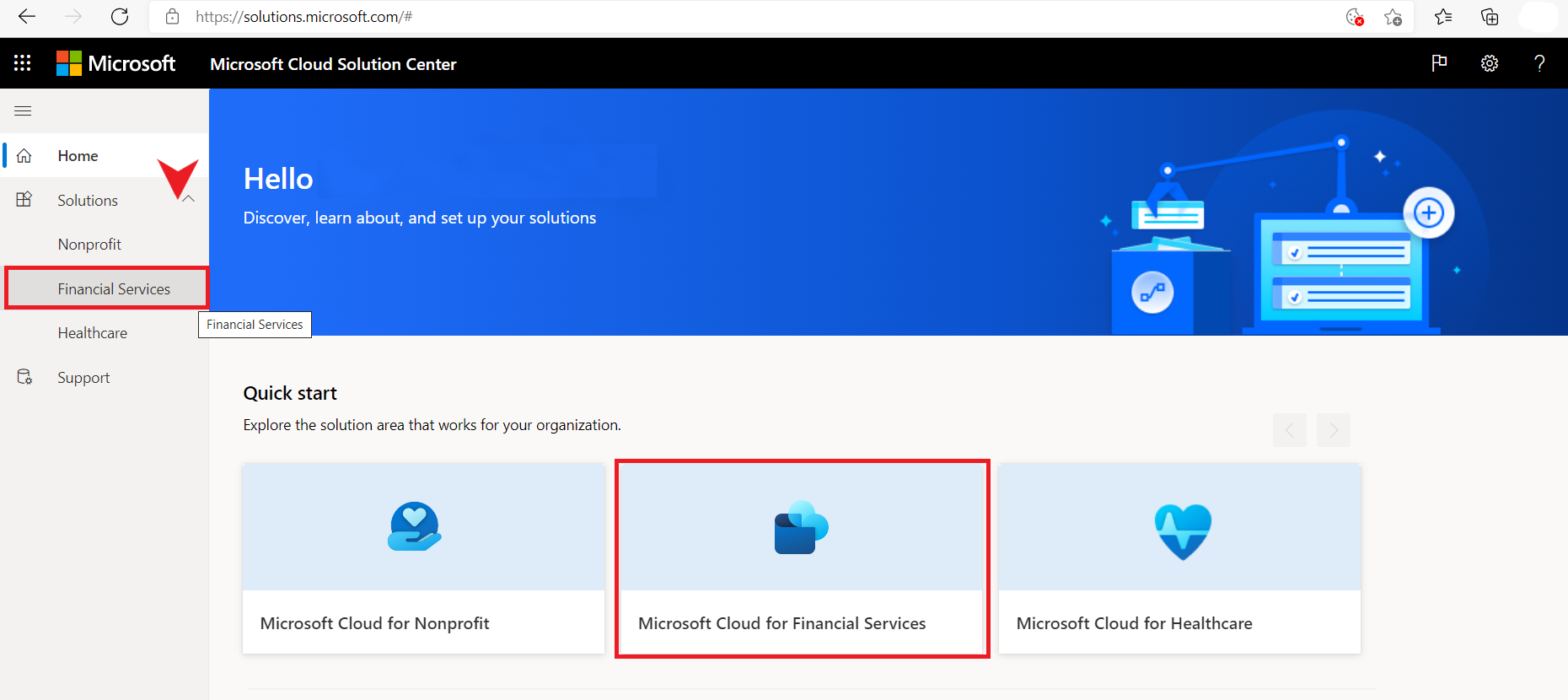Open the app launcher waffle icon
Viewport: 1568px width, 700px height.
point(23,63)
